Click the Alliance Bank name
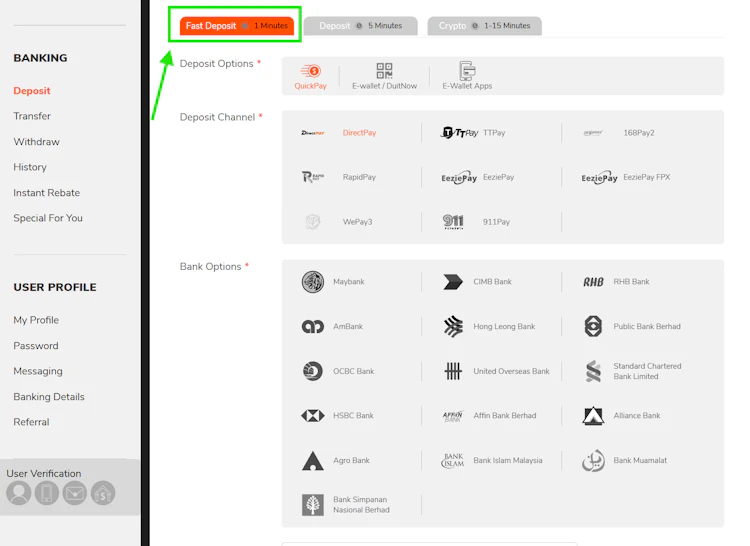This screenshot has height=546, width=750. tap(637, 415)
